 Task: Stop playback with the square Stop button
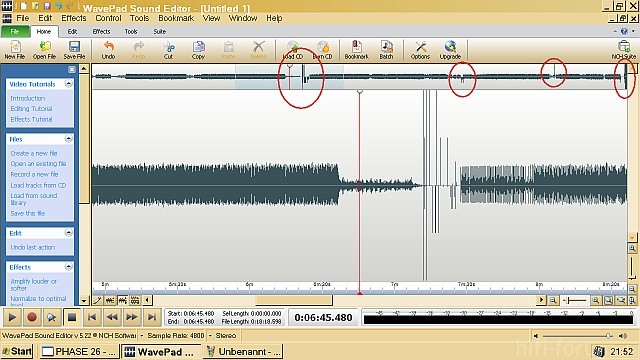coord(72,317)
